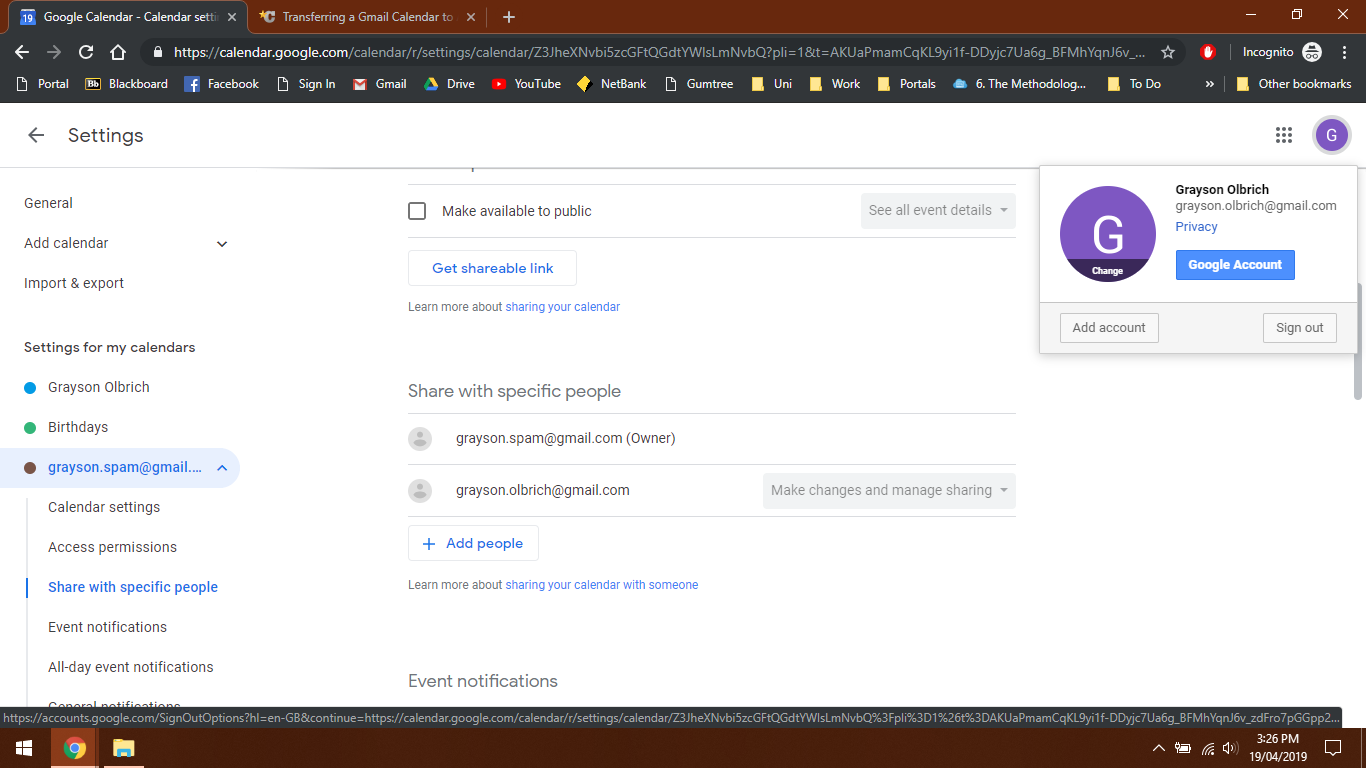
Task: Open Gmail bookmark
Action: pyautogui.click(x=379, y=84)
